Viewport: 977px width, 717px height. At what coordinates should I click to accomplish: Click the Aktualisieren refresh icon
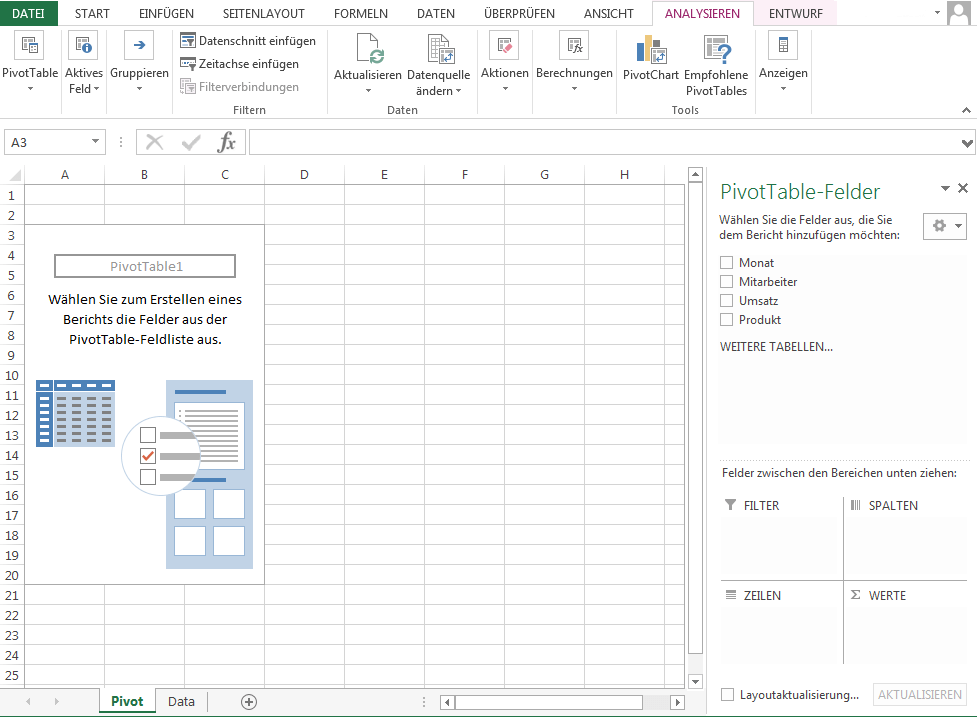pyautogui.click(x=368, y=49)
